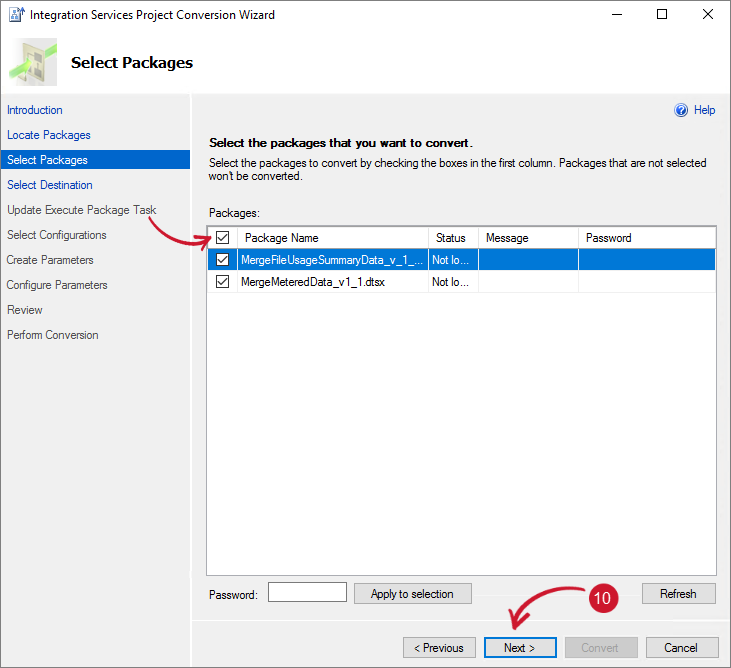Click Message cell of MergeMeteredData row
This screenshot has height=668, width=731.
[x=528, y=282]
